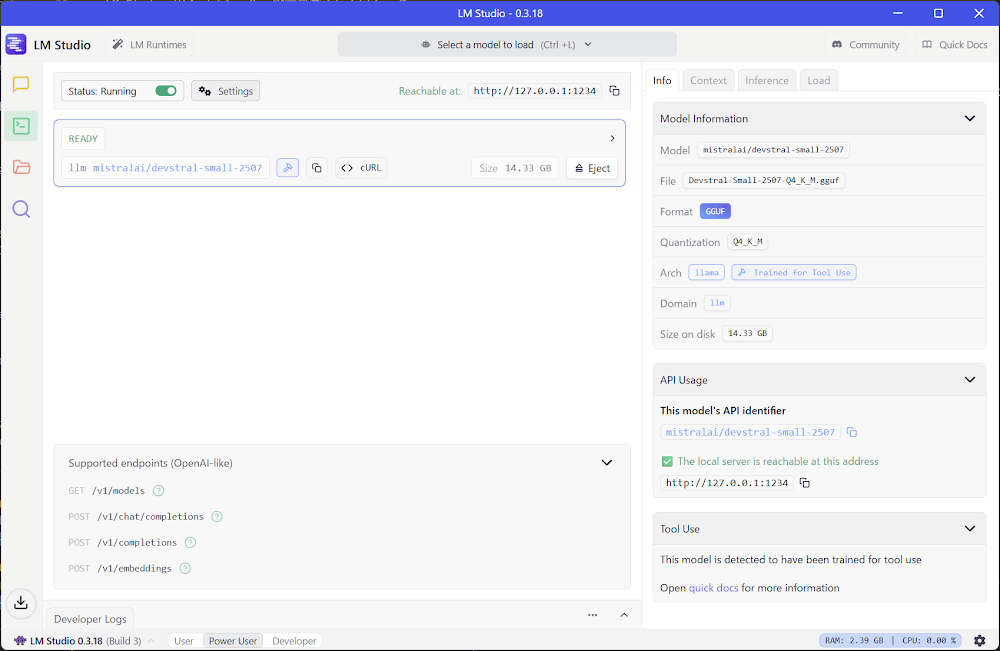
Task: Switch to the Load tab
Action: (819, 80)
